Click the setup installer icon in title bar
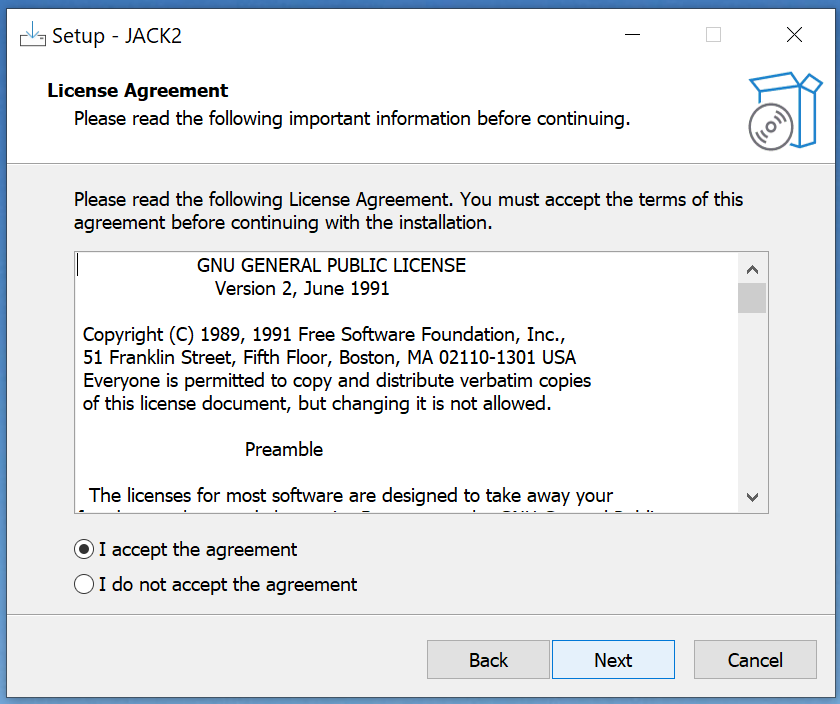The image size is (840, 704). point(33,35)
